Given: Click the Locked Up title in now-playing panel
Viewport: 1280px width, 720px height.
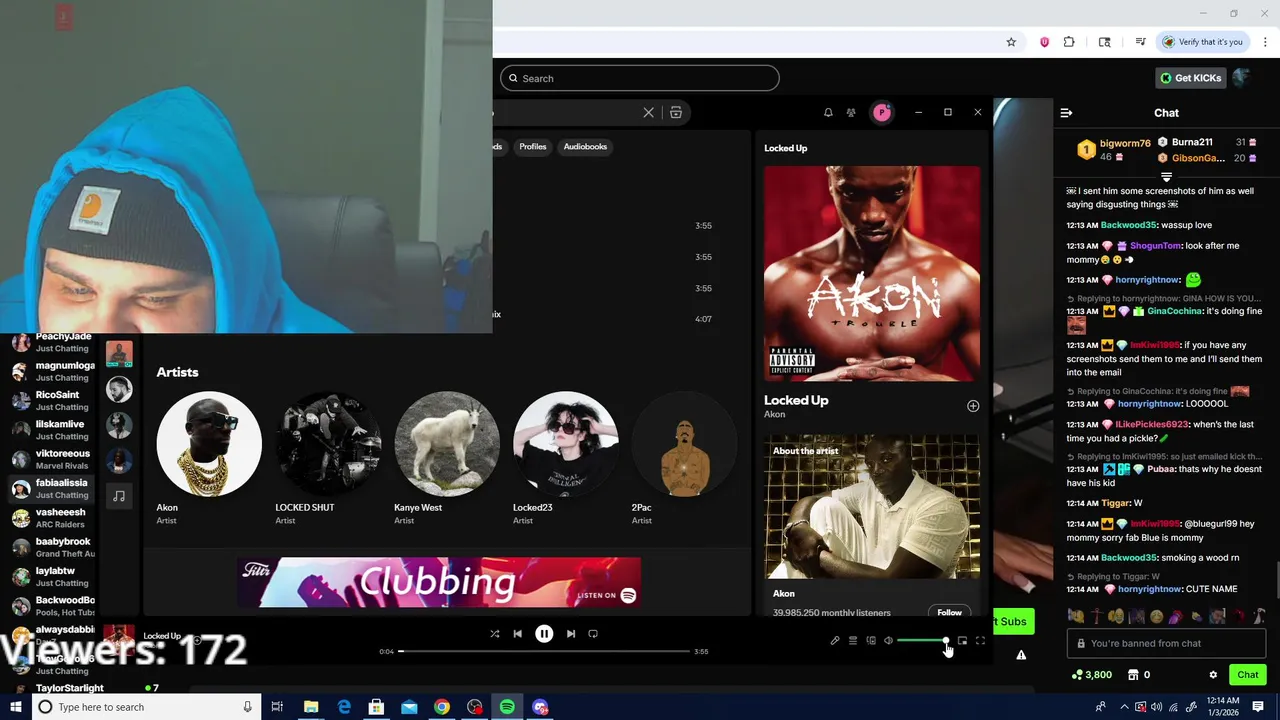Looking at the screenshot, I should coord(796,400).
